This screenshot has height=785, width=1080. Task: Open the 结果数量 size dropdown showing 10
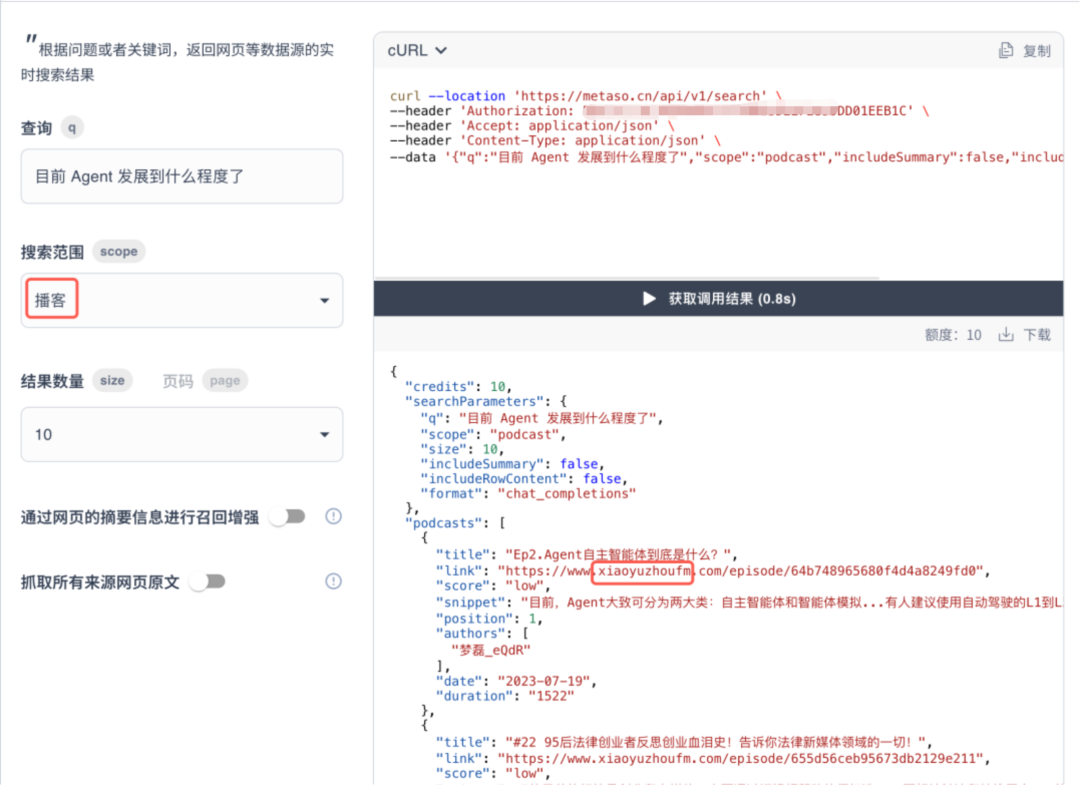182,435
